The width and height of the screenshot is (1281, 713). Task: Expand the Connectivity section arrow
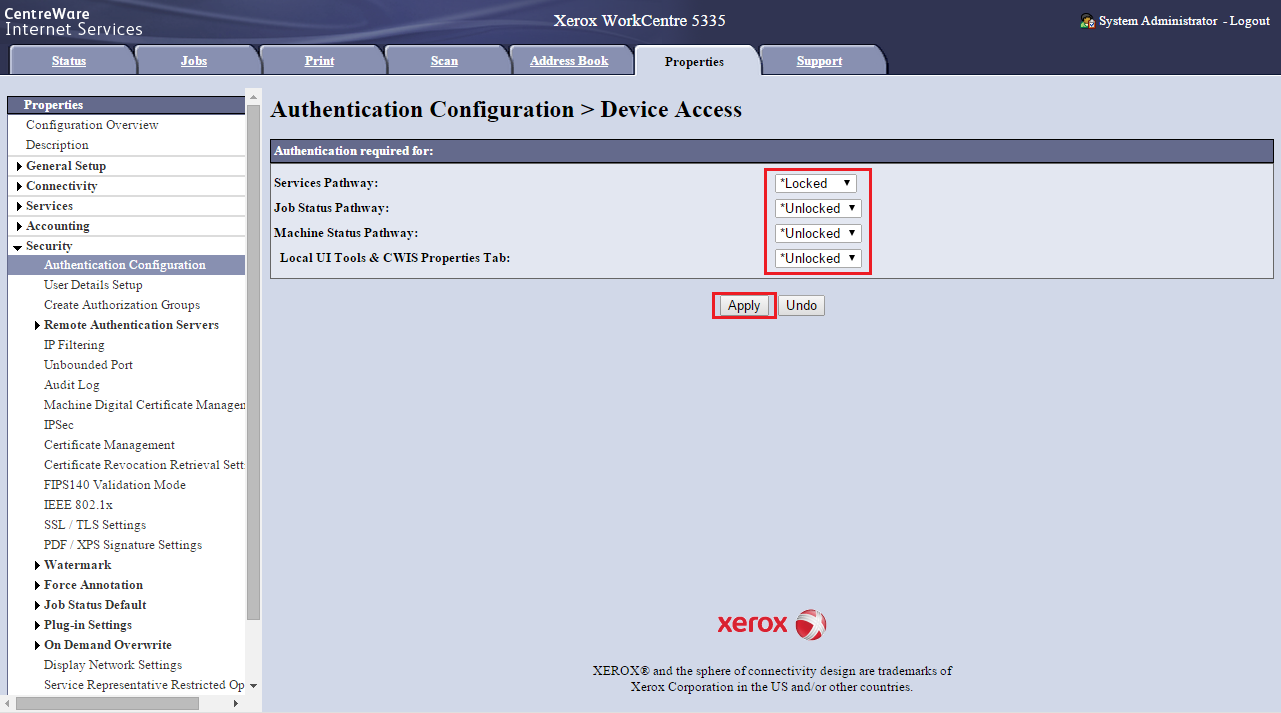[19, 186]
